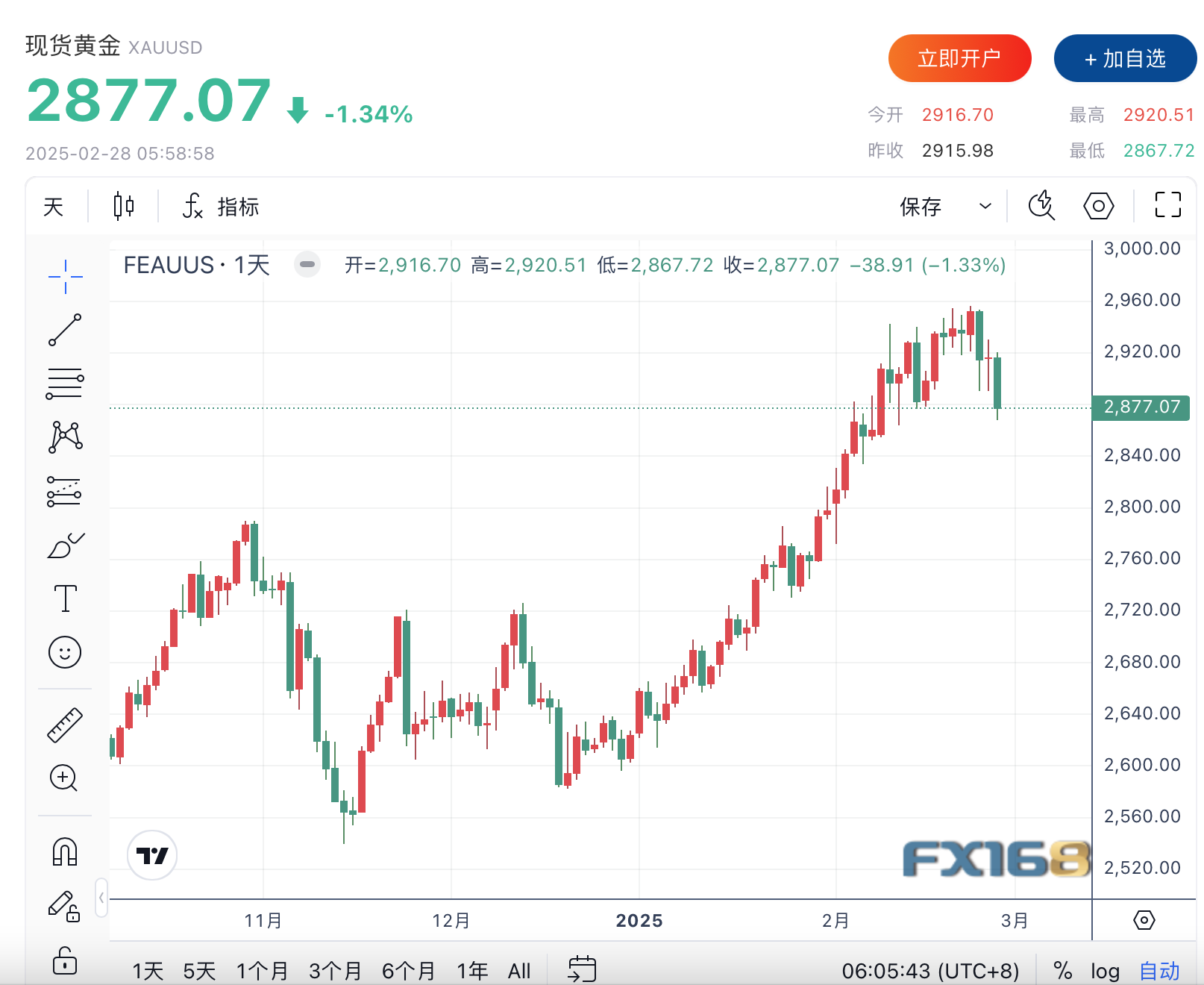Open the 天 time interval selector
Image resolution: width=1204 pixels, height=985 pixels.
pos(54,207)
